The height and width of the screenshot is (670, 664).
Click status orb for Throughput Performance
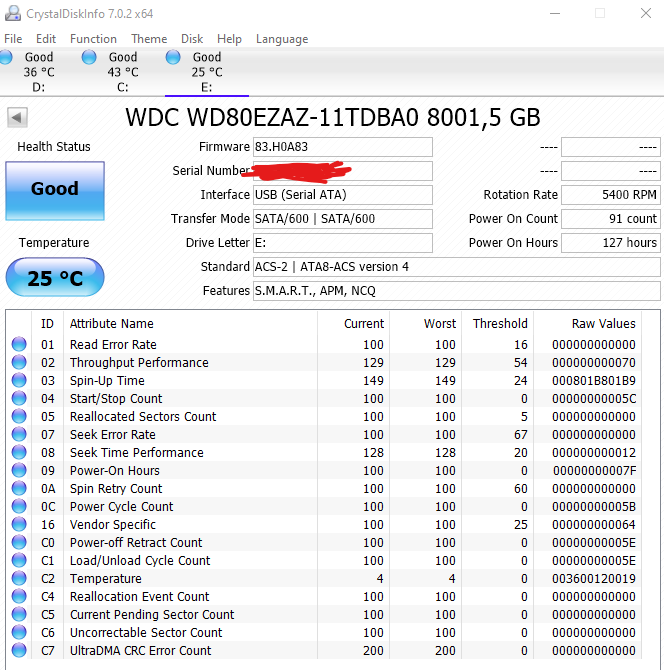19,362
